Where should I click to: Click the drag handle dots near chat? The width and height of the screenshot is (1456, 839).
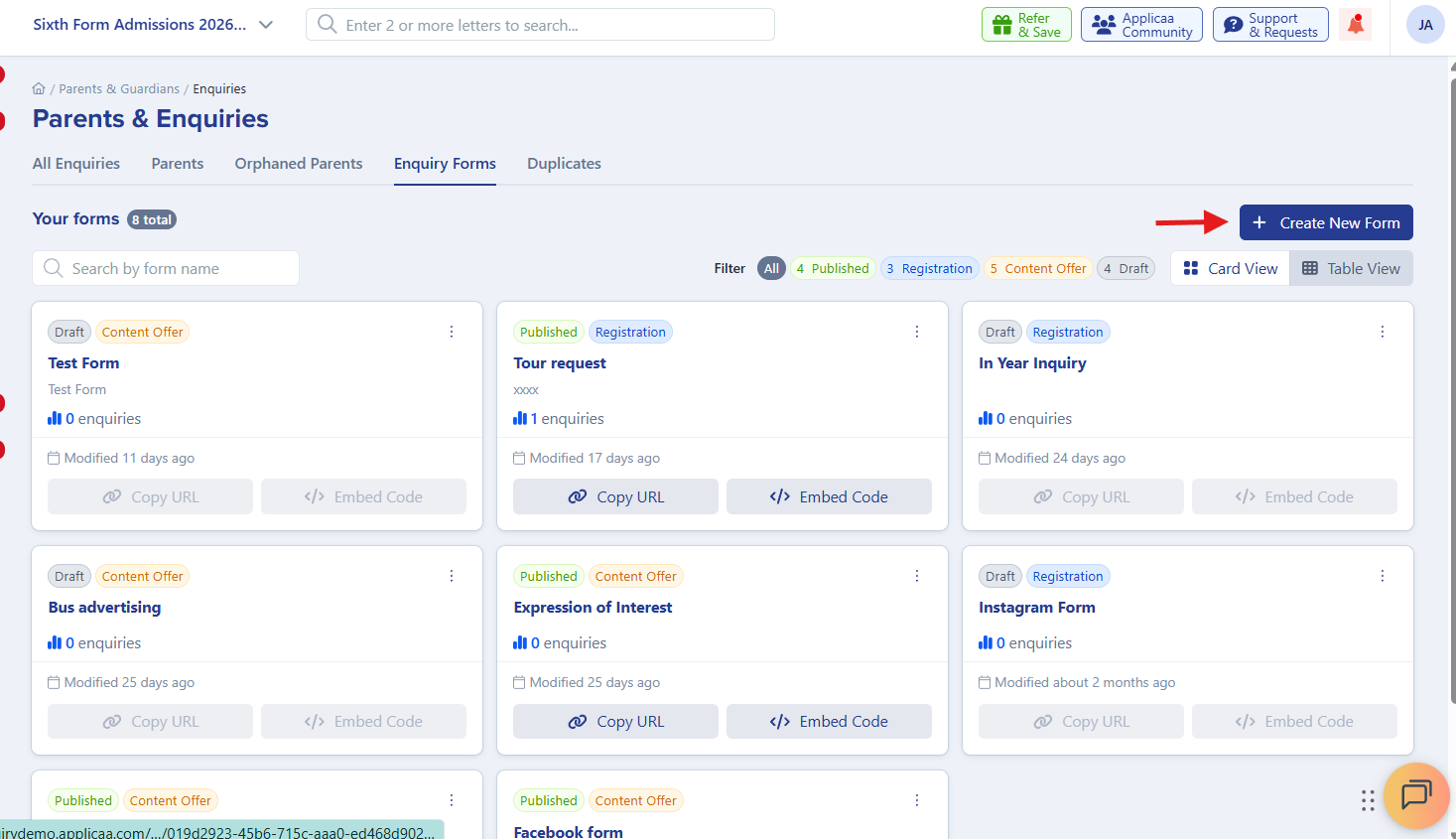(x=1368, y=800)
